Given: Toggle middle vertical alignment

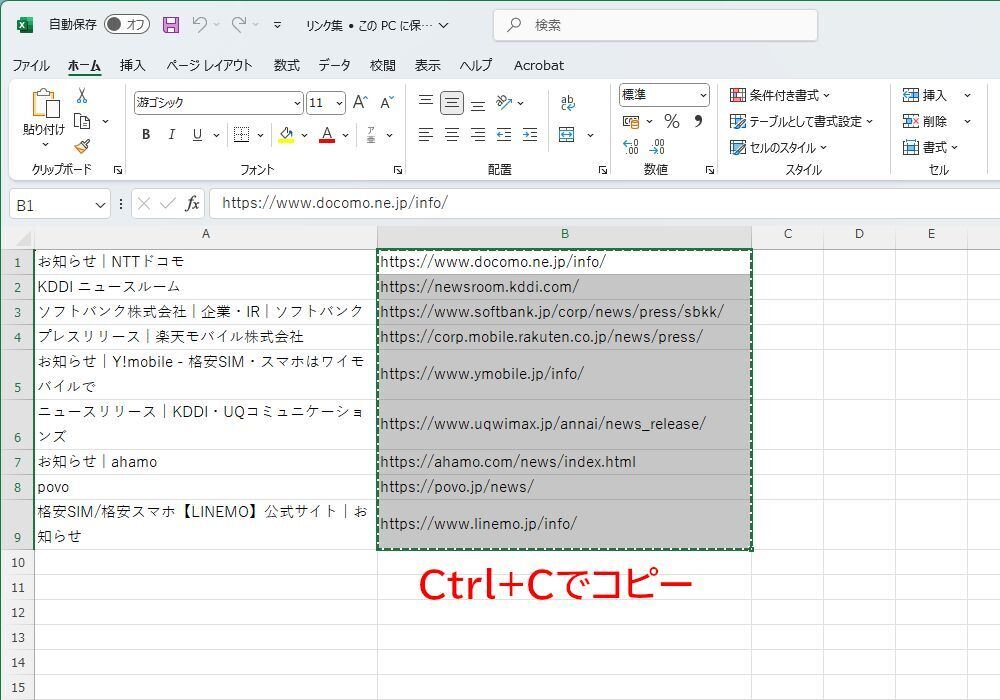Looking at the screenshot, I should click(452, 103).
